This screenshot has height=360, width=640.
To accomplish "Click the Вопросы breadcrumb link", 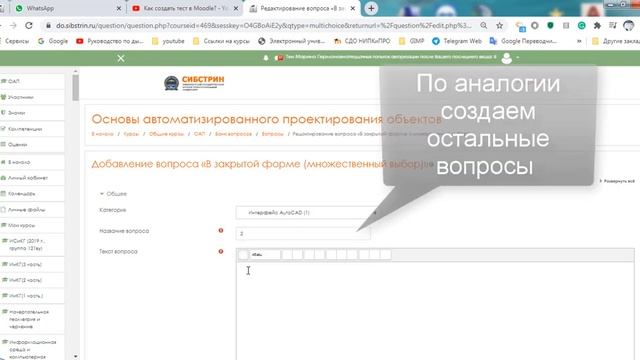I will [273, 134].
